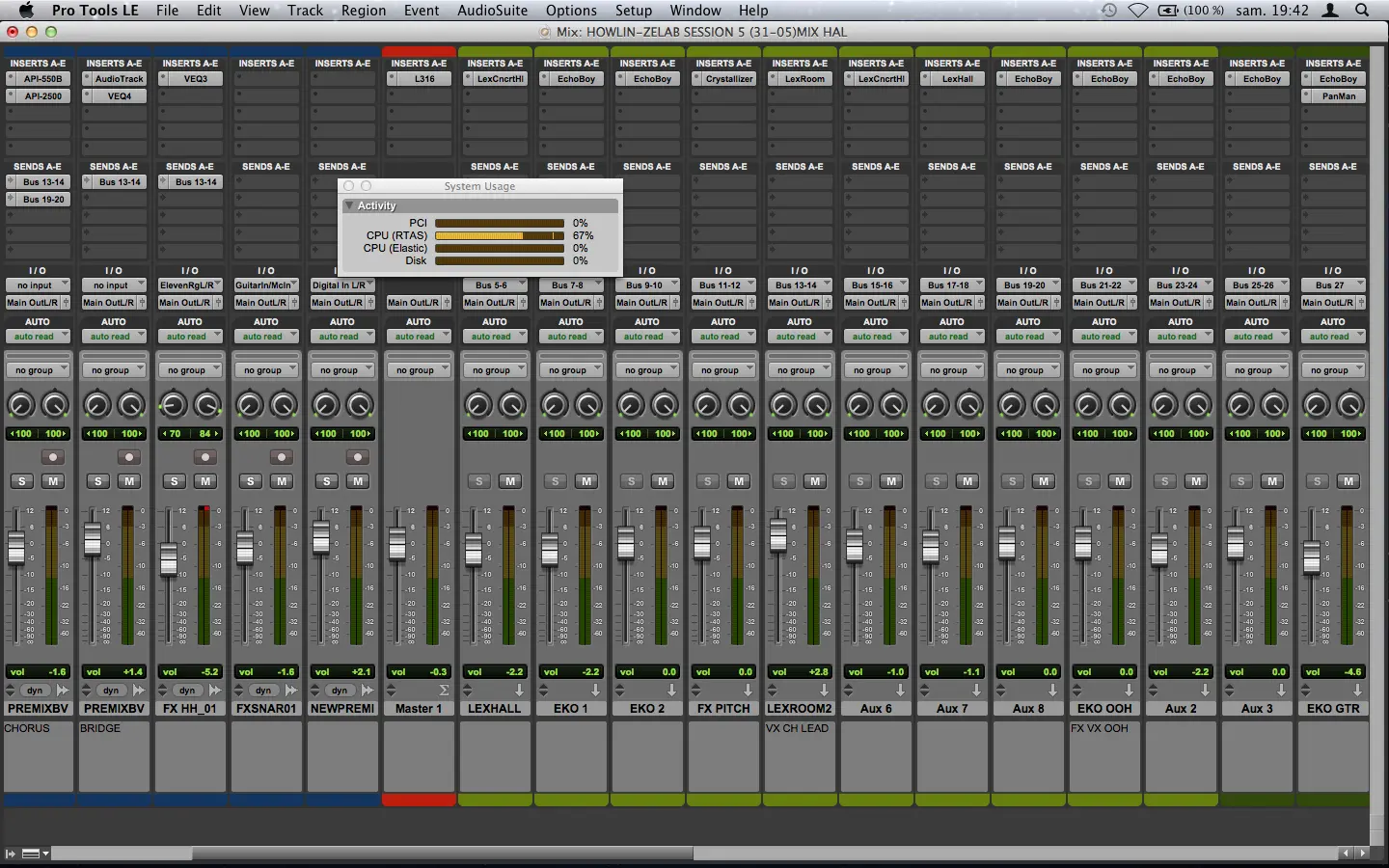
Task: Open the Spotlight search magnifier icon
Action: click(x=1362, y=11)
